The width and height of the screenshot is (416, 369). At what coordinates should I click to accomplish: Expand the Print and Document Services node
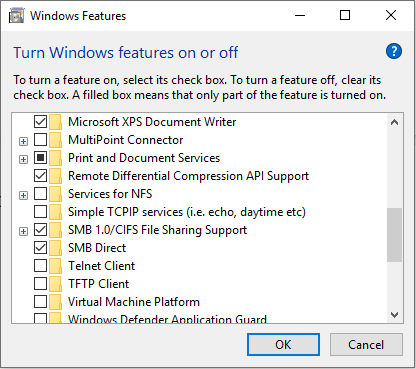click(x=23, y=160)
